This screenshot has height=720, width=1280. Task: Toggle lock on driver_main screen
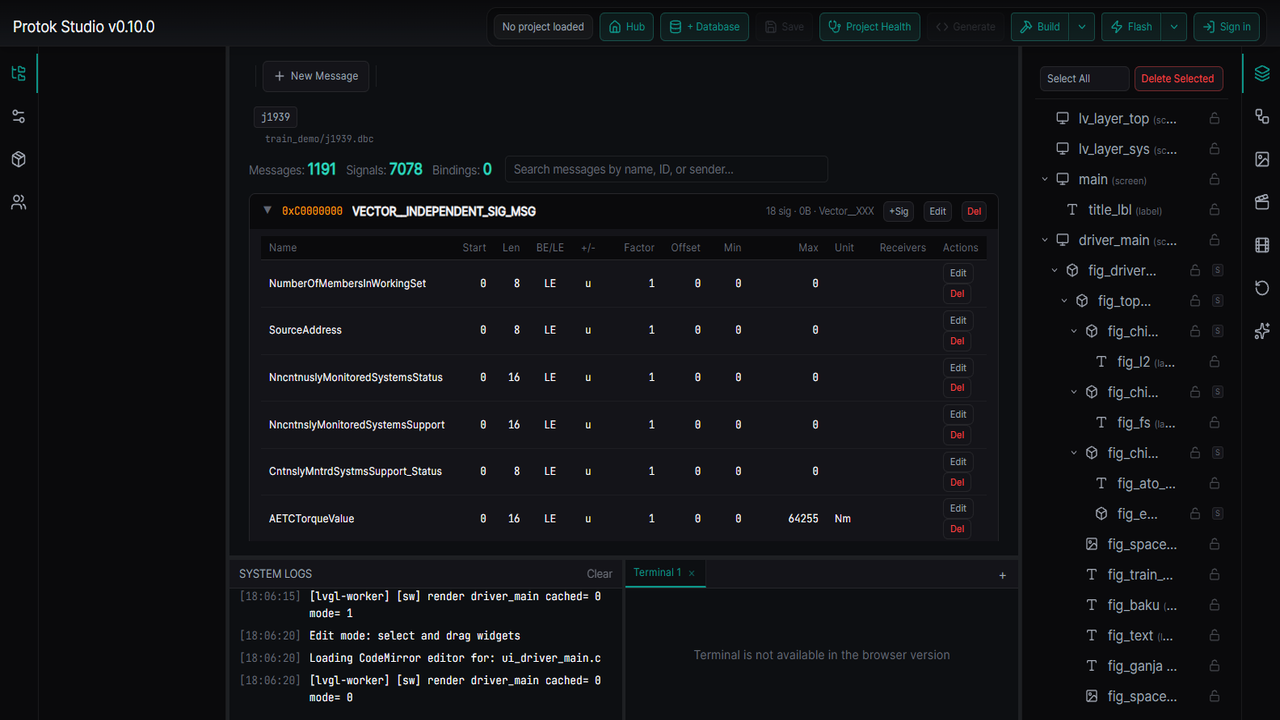tap(1215, 240)
